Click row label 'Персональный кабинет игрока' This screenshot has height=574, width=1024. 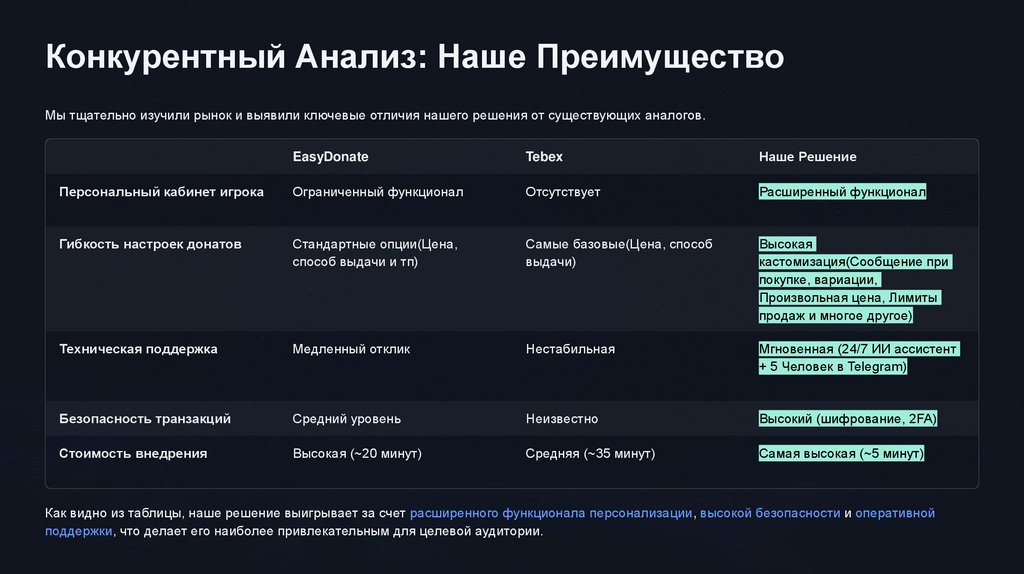[x=161, y=192]
